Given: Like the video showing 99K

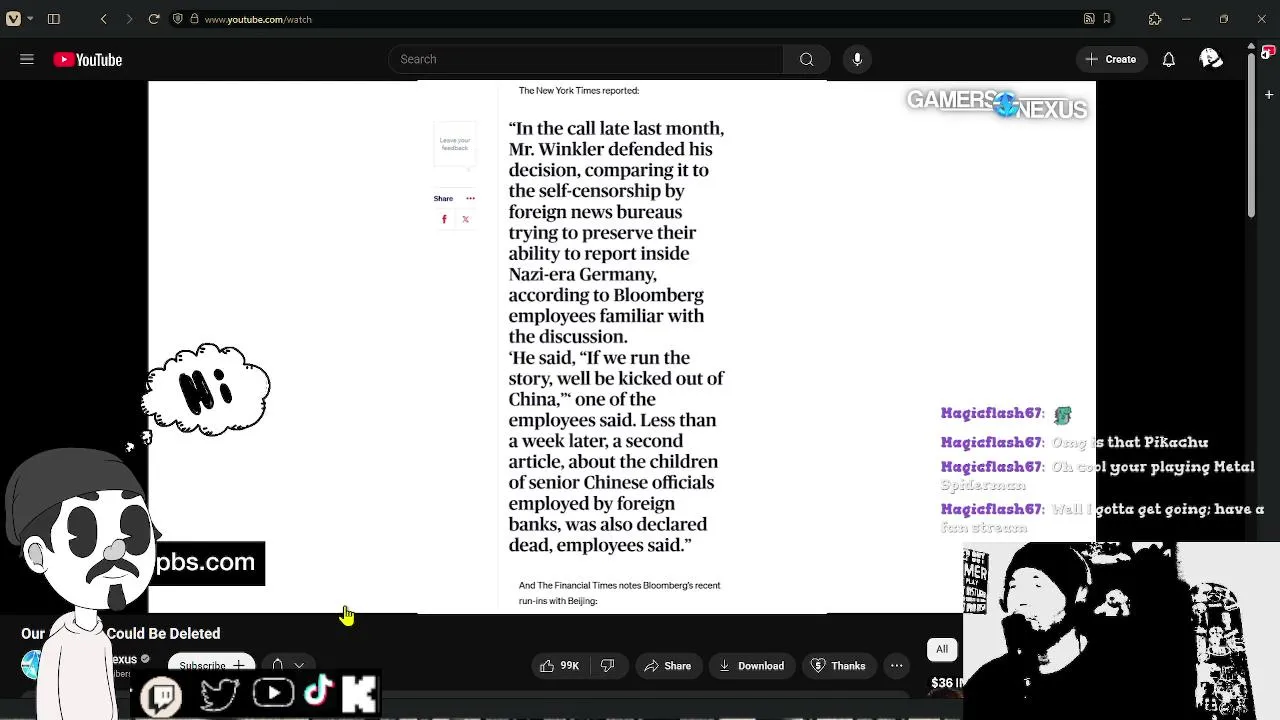Looking at the screenshot, I should [x=560, y=666].
